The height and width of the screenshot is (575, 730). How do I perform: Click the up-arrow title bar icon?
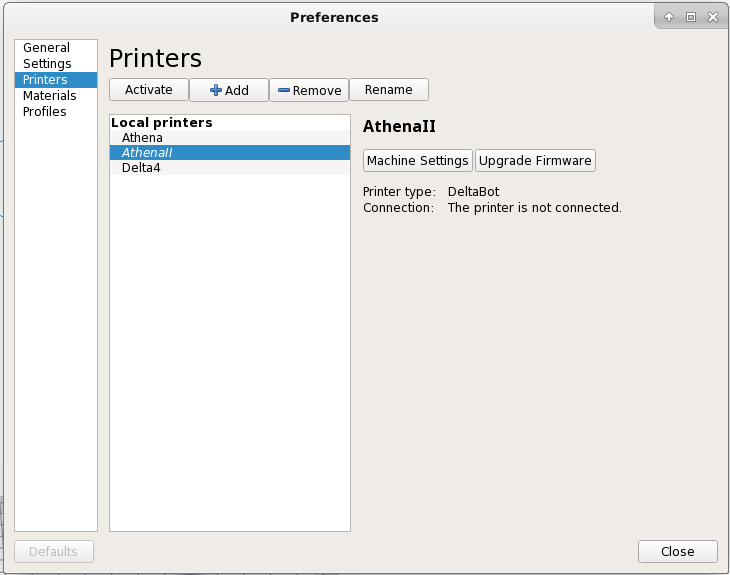tap(669, 17)
